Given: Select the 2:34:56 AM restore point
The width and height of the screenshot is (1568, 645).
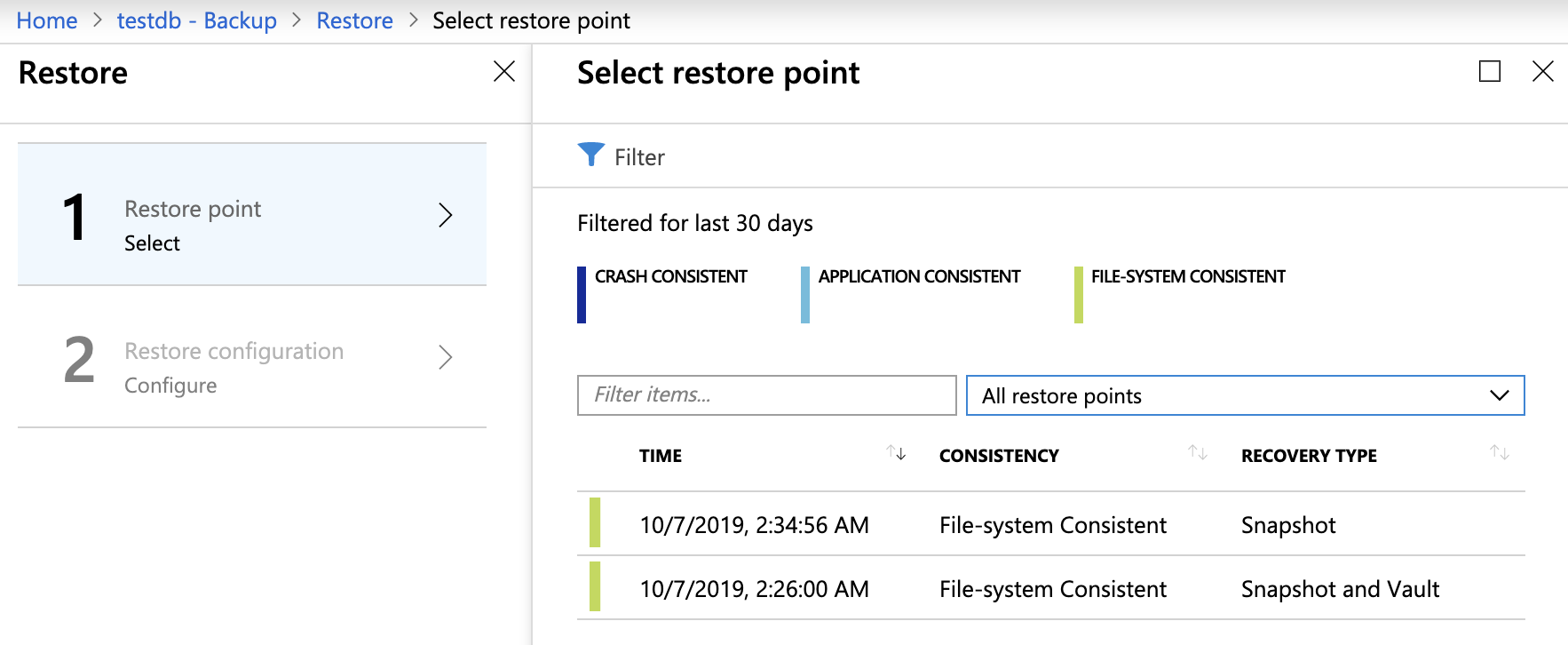Looking at the screenshot, I should [x=1051, y=524].
